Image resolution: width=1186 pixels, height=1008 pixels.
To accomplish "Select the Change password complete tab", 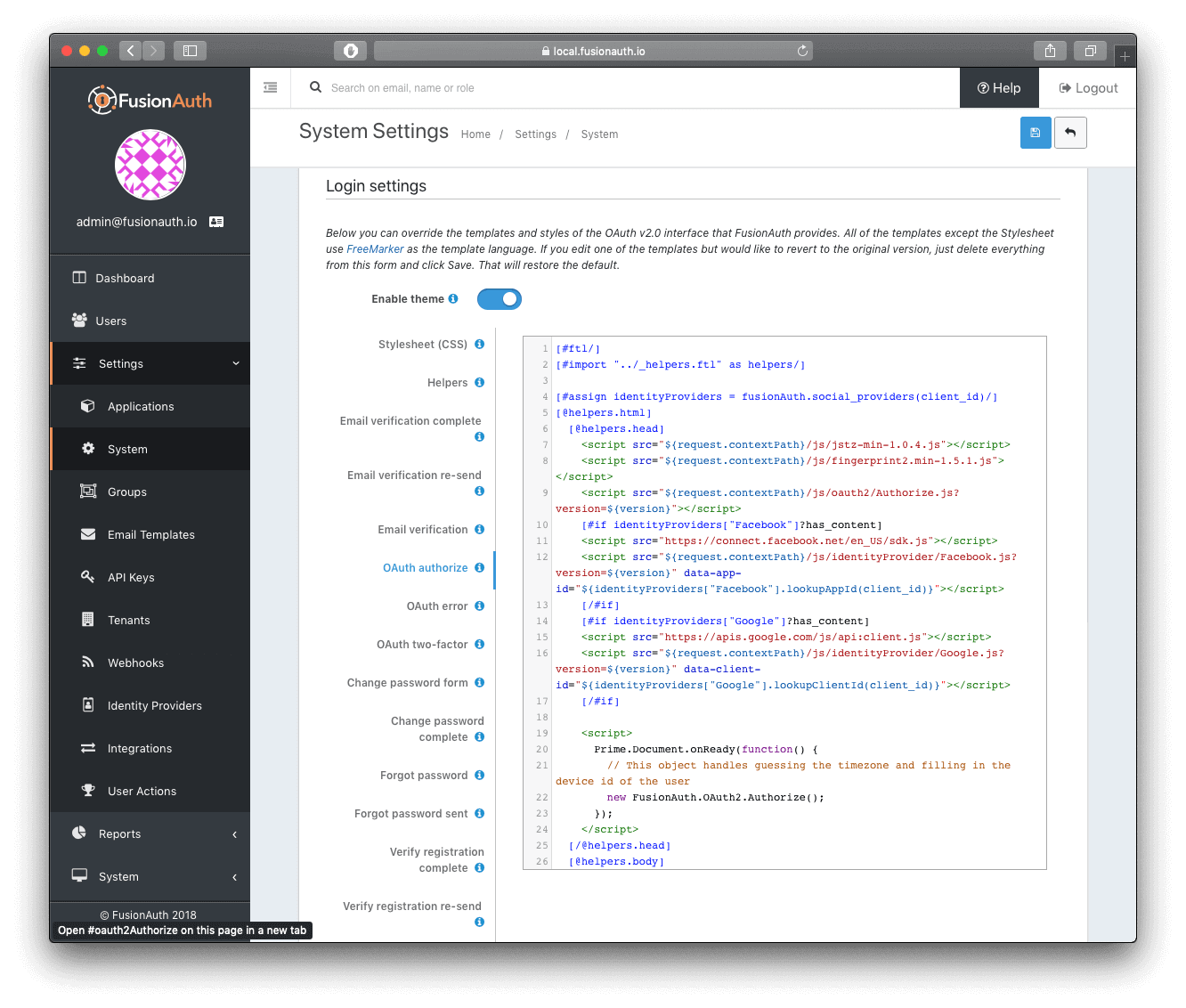I will point(437,729).
